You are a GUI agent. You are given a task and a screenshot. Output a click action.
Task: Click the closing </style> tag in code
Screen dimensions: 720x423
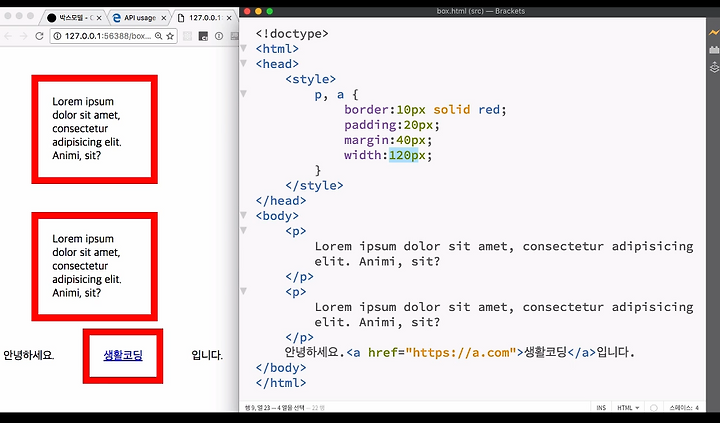click(x=314, y=186)
